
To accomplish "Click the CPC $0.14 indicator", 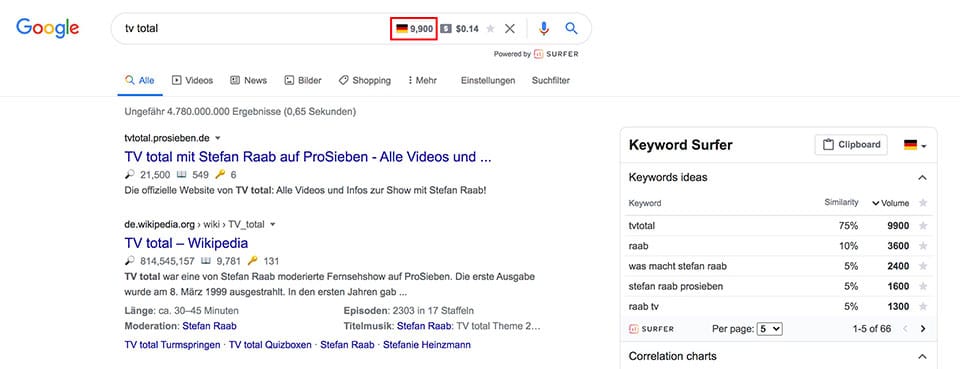I will [x=460, y=28].
